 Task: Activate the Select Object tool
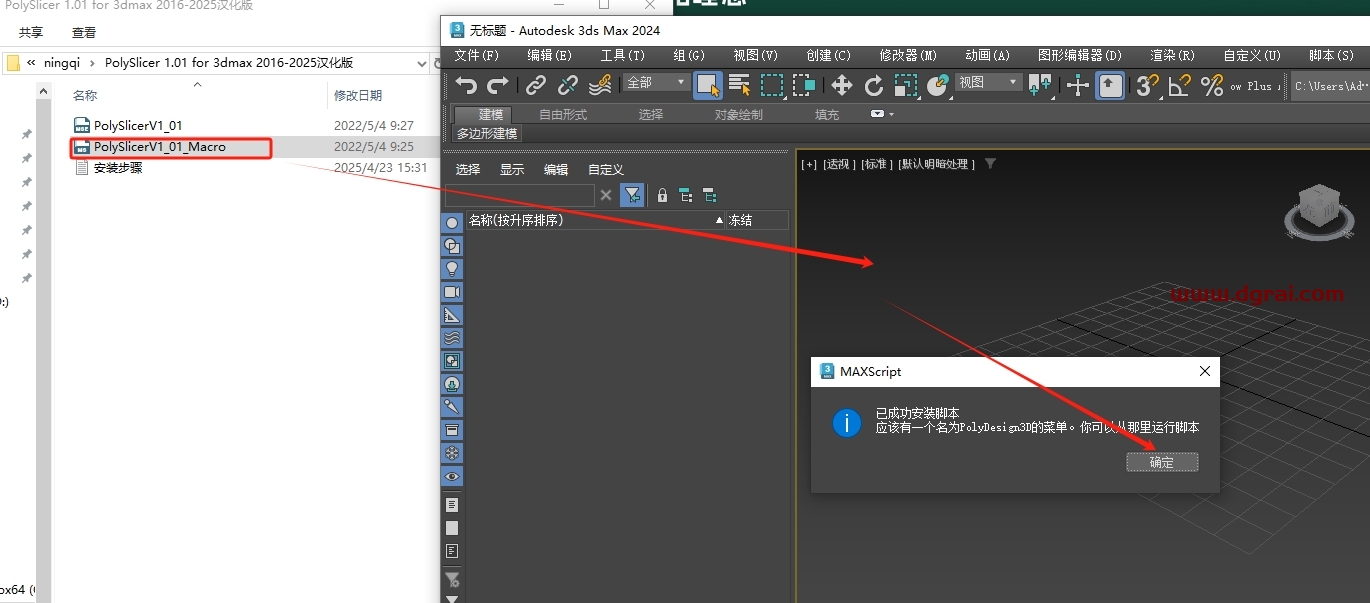point(708,85)
